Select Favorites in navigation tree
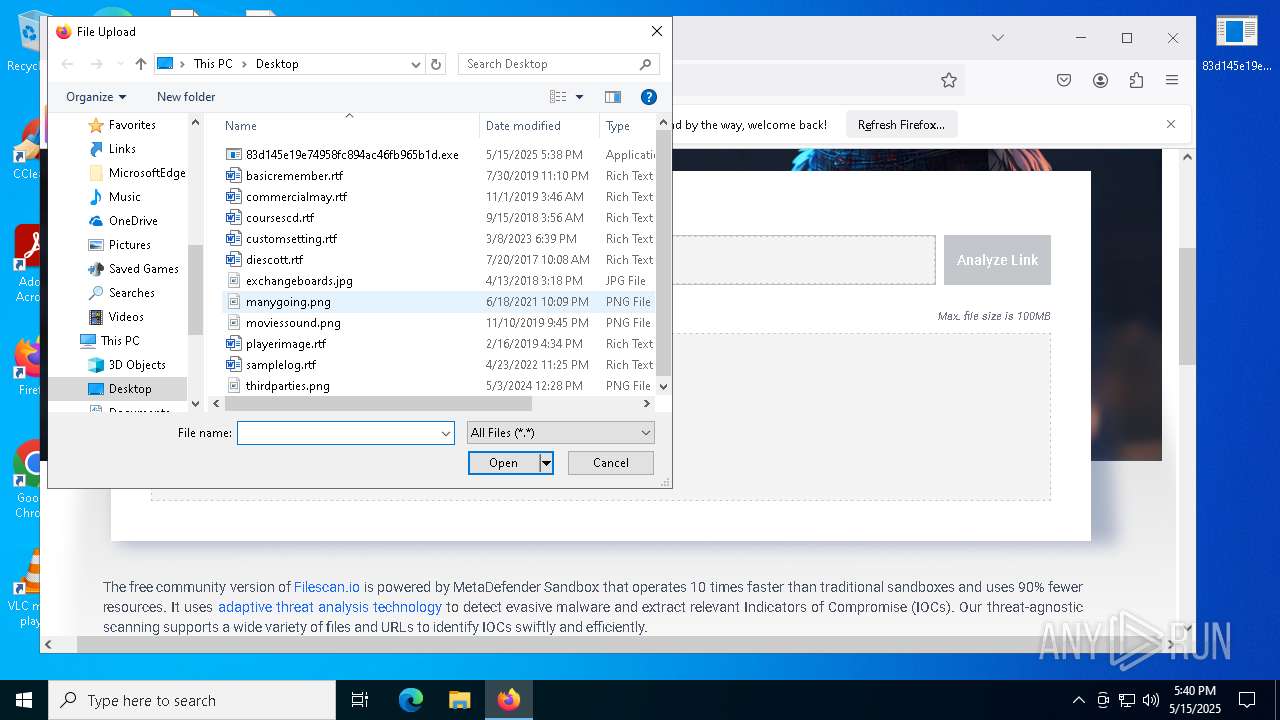 (x=132, y=125)
